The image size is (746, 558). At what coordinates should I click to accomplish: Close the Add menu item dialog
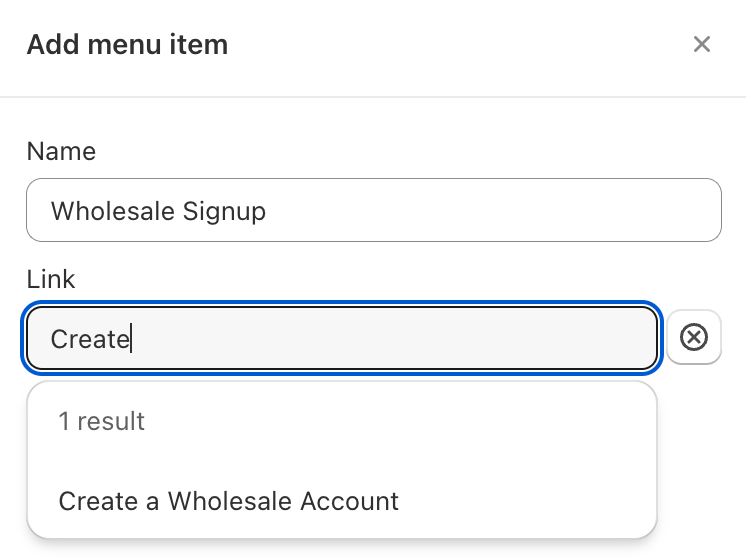pyautogui.click(x=702, y=44)
